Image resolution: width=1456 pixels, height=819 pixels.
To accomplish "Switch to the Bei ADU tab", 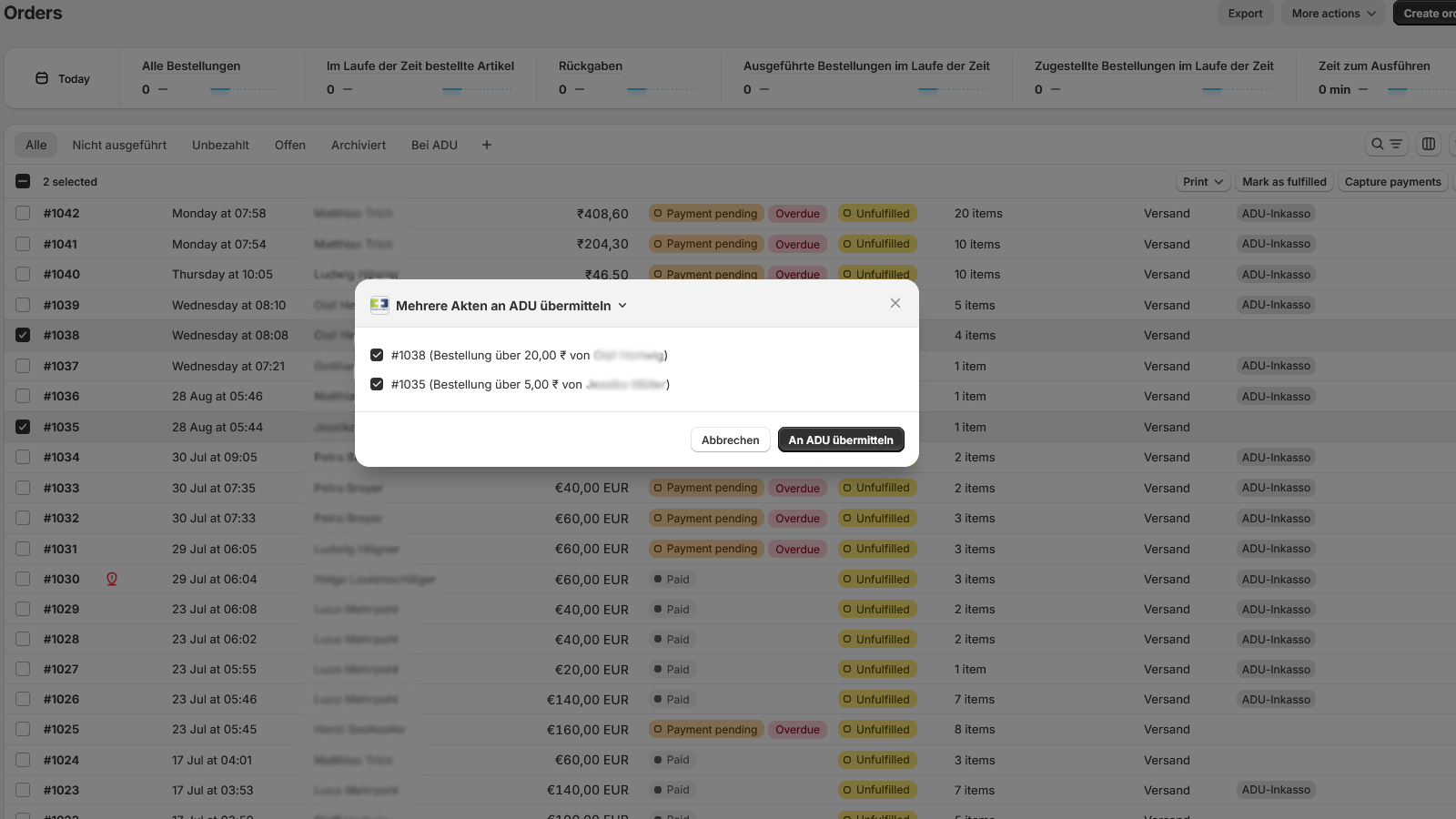I will (434, 145).
